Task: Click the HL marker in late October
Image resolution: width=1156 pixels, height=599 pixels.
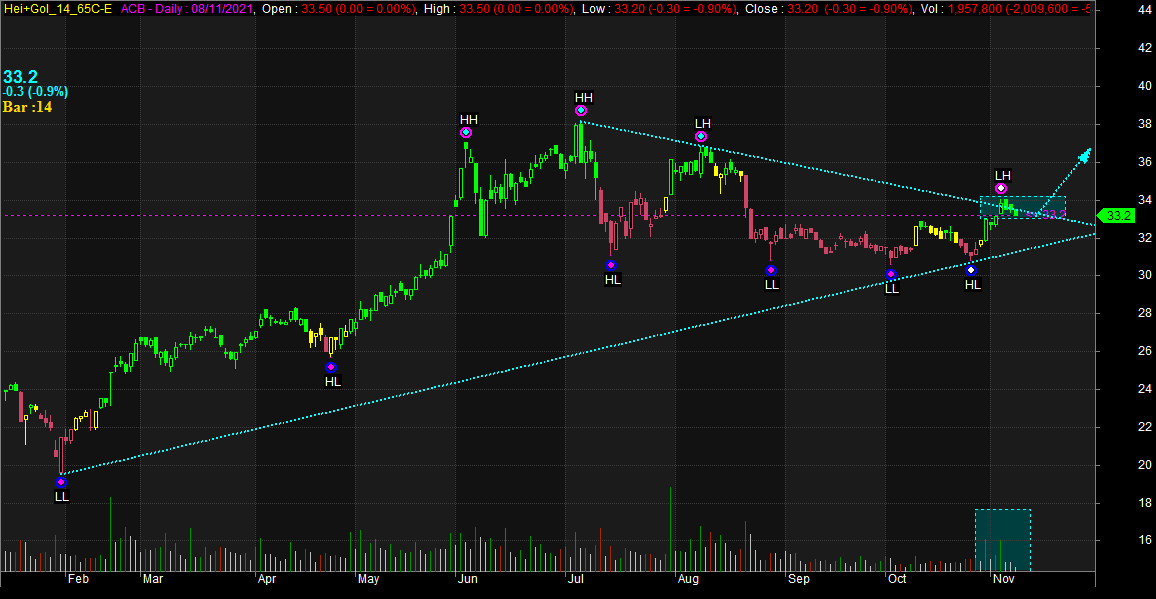Action: [971, 270]
